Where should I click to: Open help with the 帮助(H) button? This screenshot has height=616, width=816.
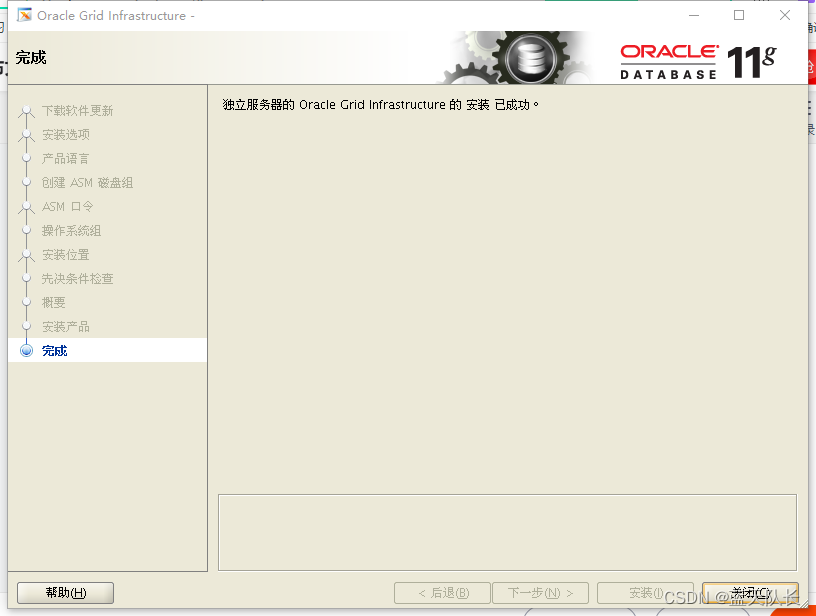66,593
